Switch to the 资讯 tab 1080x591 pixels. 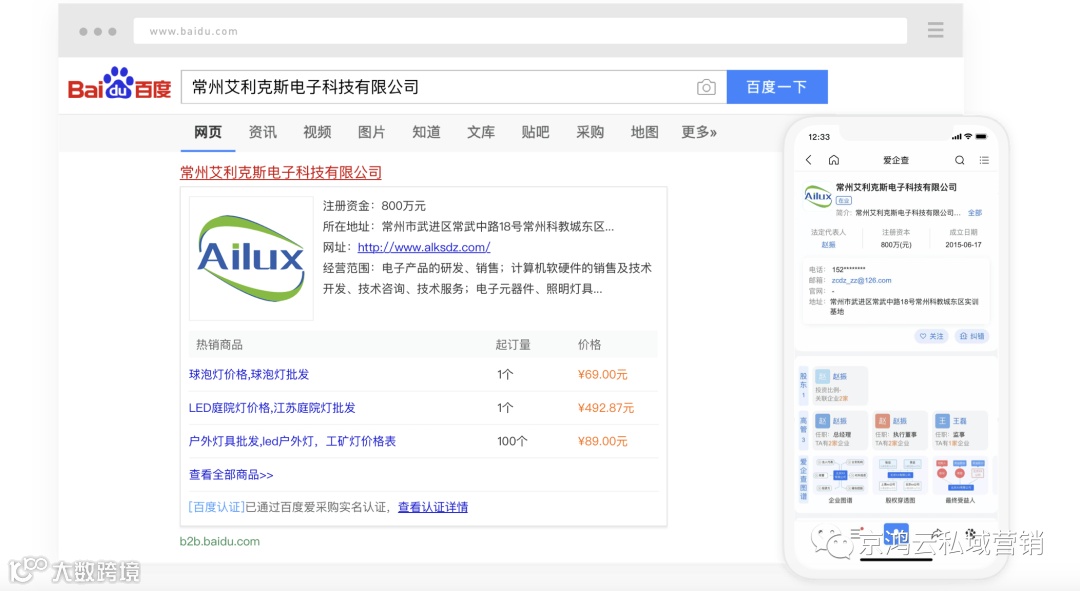click(x=262, y=132)
